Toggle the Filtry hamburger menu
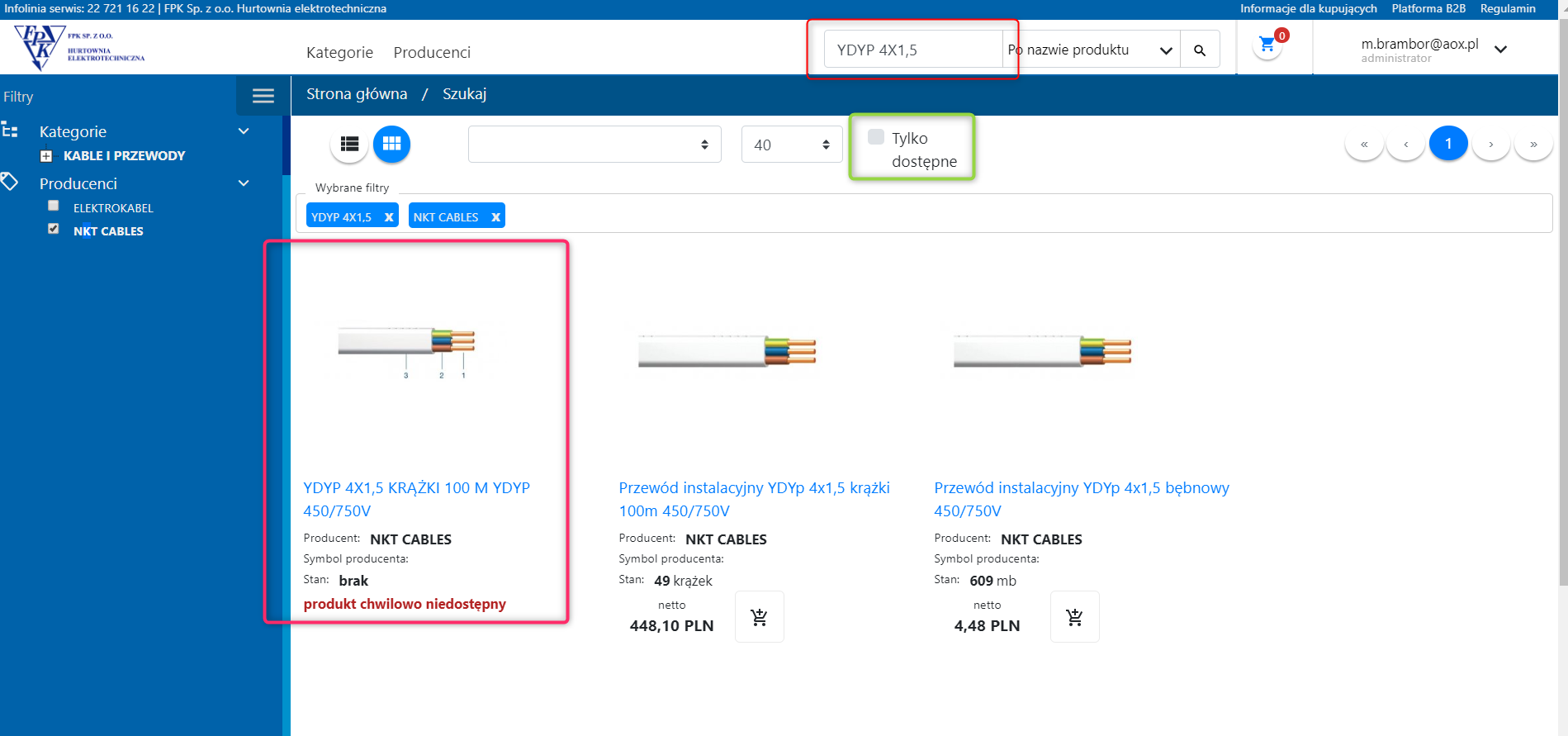This screenshot has width=1568, height=736. coord(263,96)
